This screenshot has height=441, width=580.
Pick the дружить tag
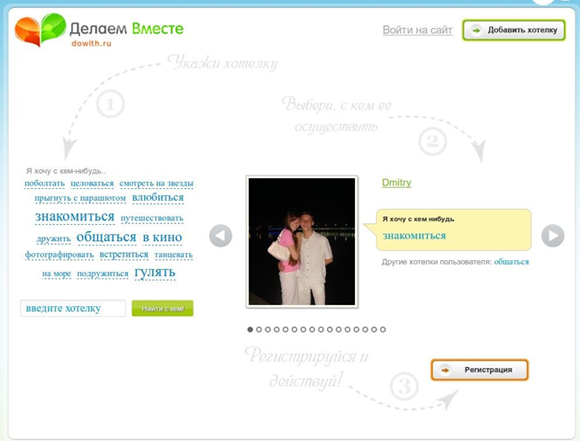[x=54, y=239]
